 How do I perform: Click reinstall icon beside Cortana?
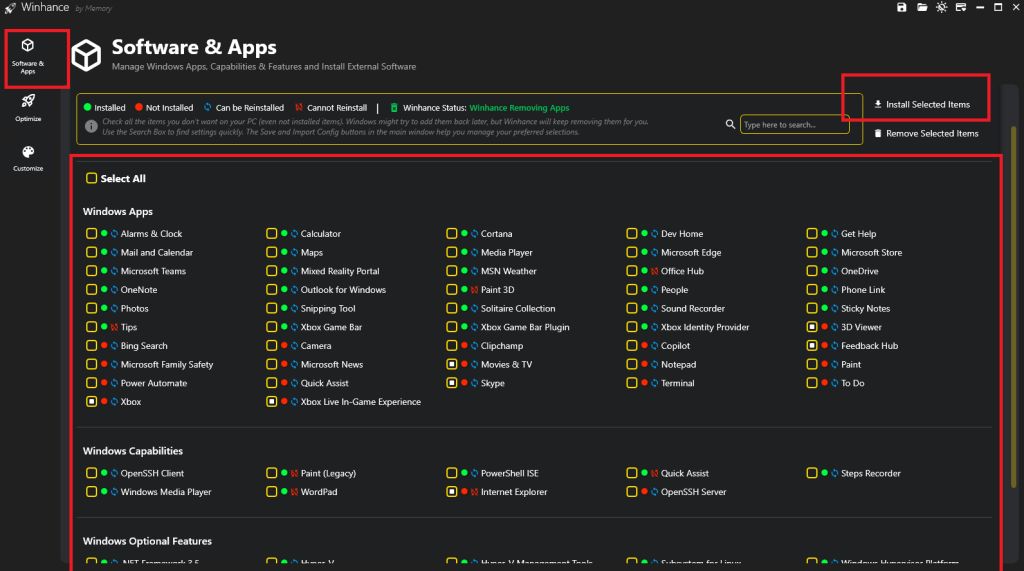click(x=475, y=233)
